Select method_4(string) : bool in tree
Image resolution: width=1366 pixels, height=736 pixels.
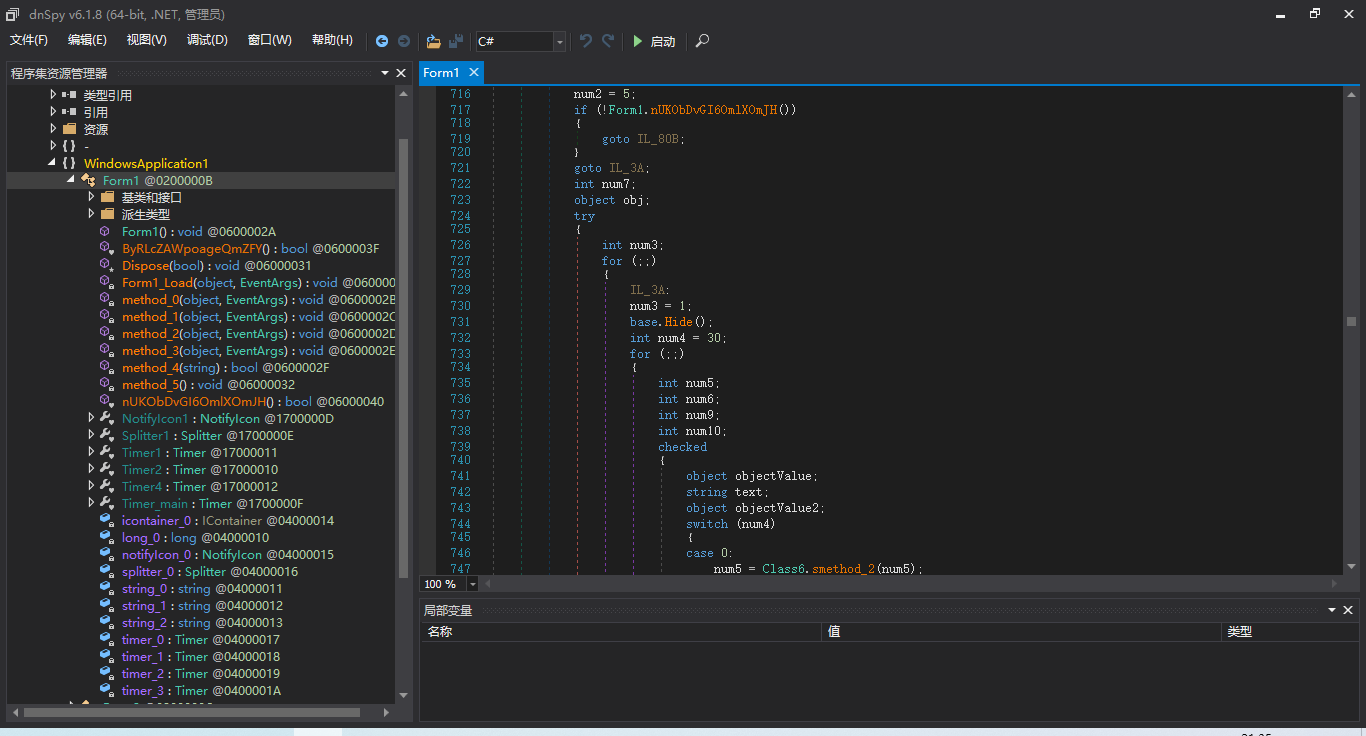pyautogui.click(x=225, y=367)
